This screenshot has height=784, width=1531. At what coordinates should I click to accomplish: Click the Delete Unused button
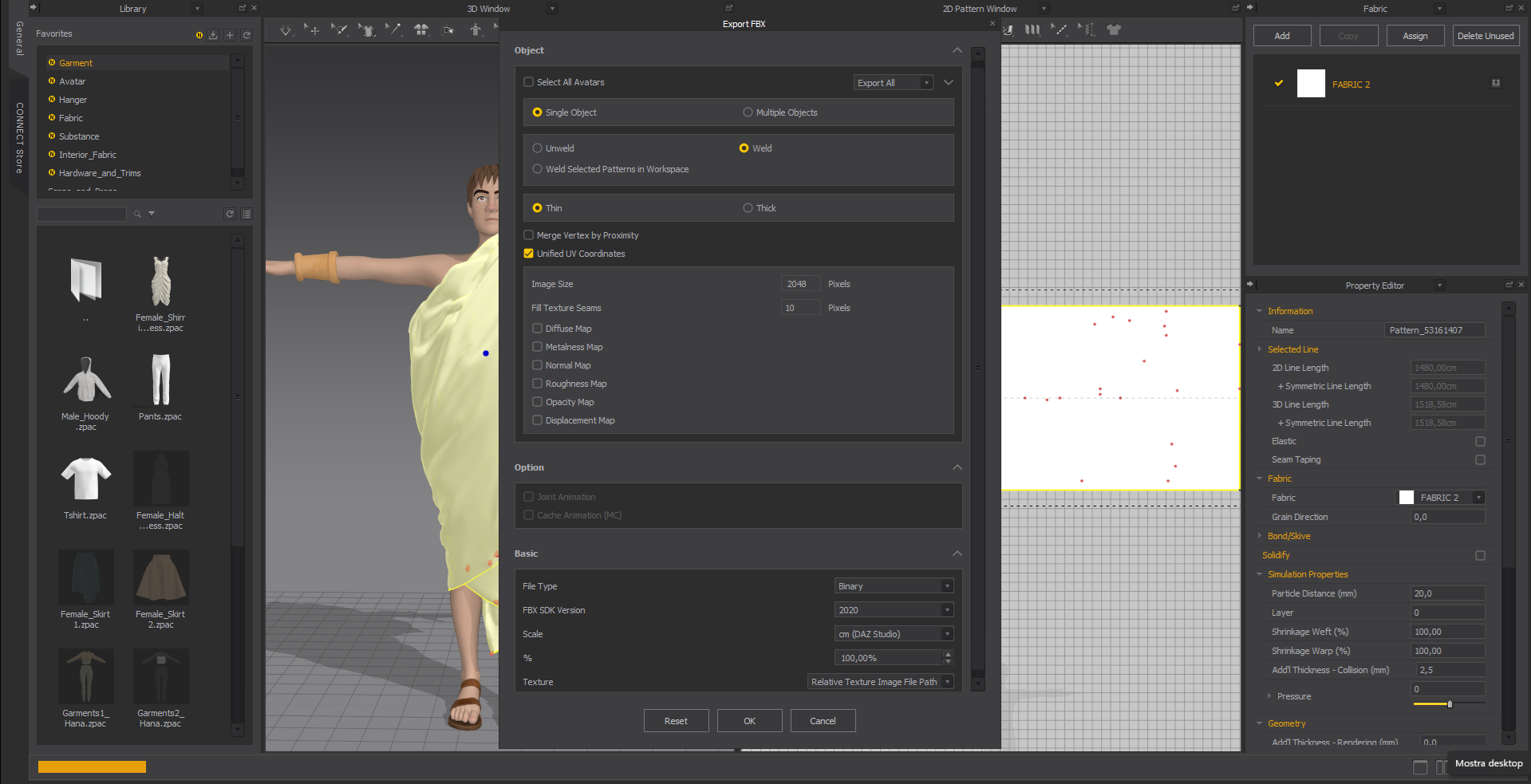tap(1486, 36)
